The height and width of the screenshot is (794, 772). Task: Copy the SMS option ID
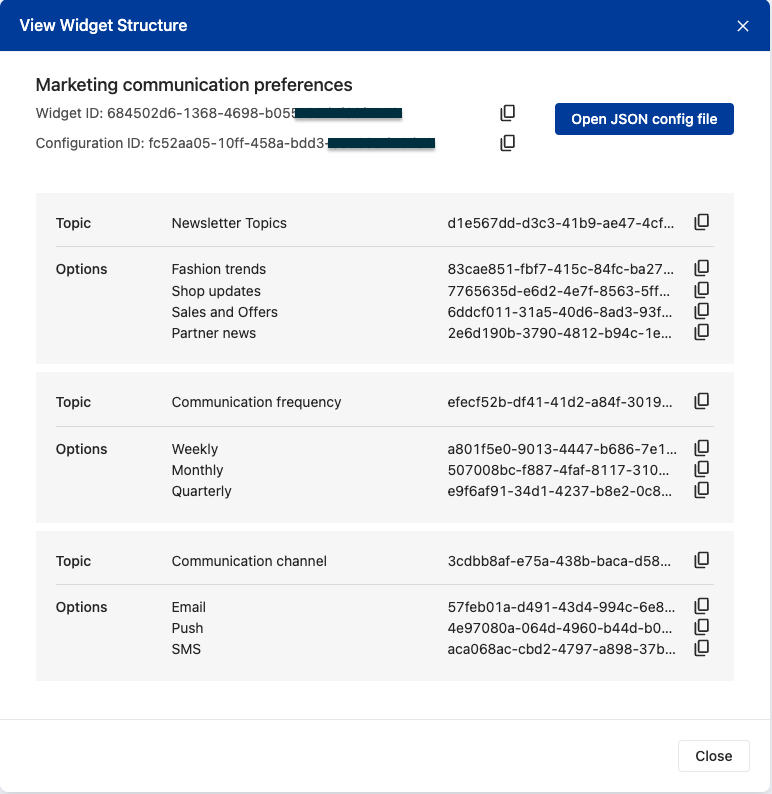point(702,648)
